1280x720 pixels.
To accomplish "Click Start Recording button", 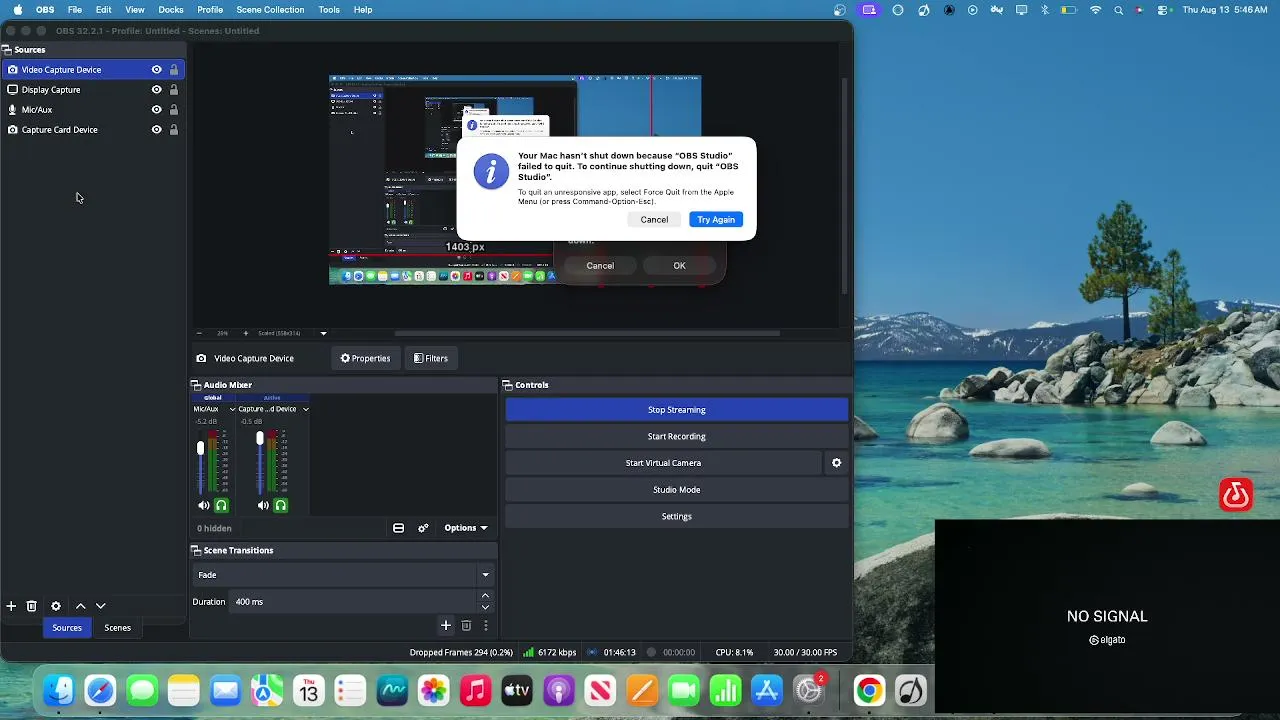I will (x=677, y=437).
